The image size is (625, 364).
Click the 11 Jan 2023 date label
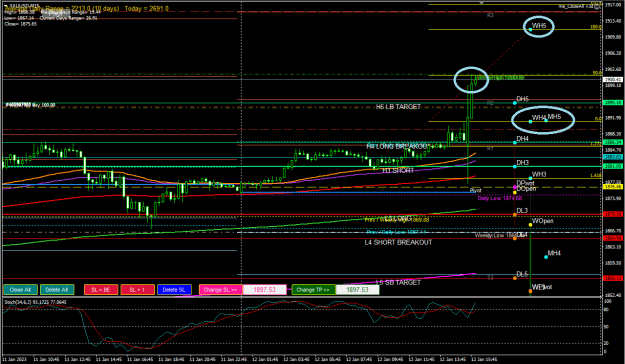15,359
